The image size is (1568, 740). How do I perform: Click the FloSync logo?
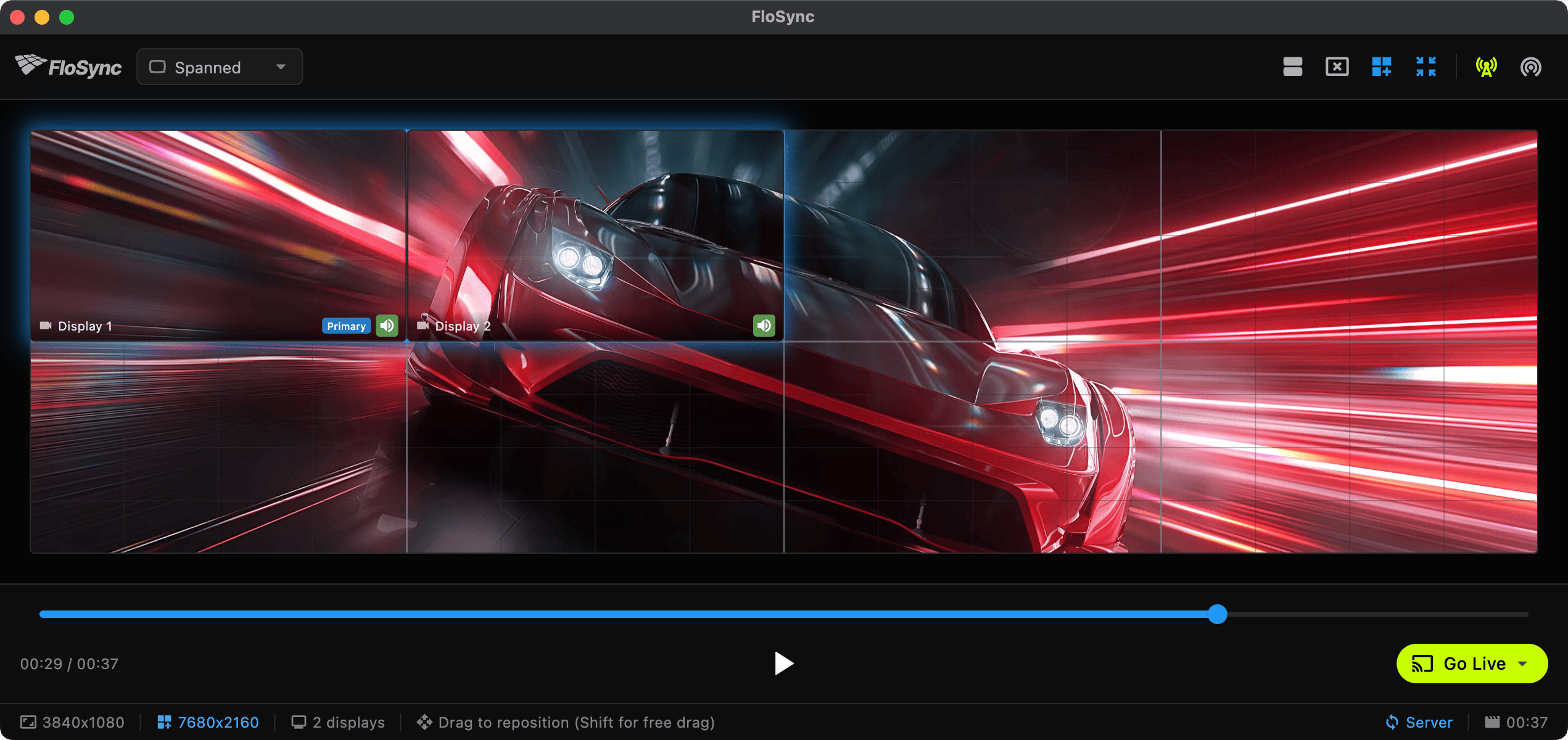pos(68,67)
